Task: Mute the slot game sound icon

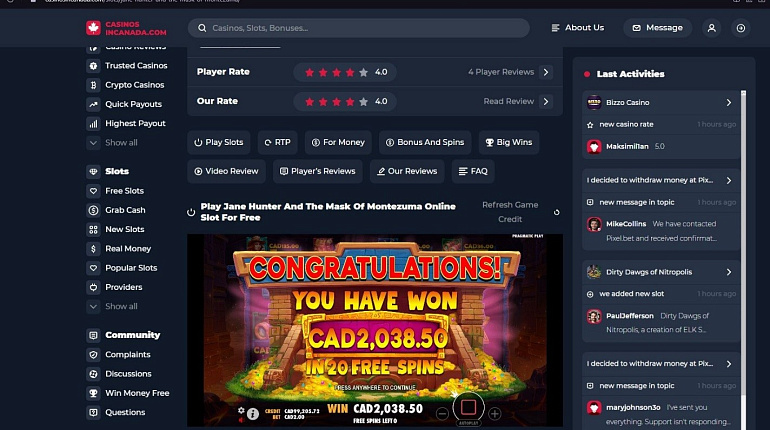Action: tap(241, 420)
